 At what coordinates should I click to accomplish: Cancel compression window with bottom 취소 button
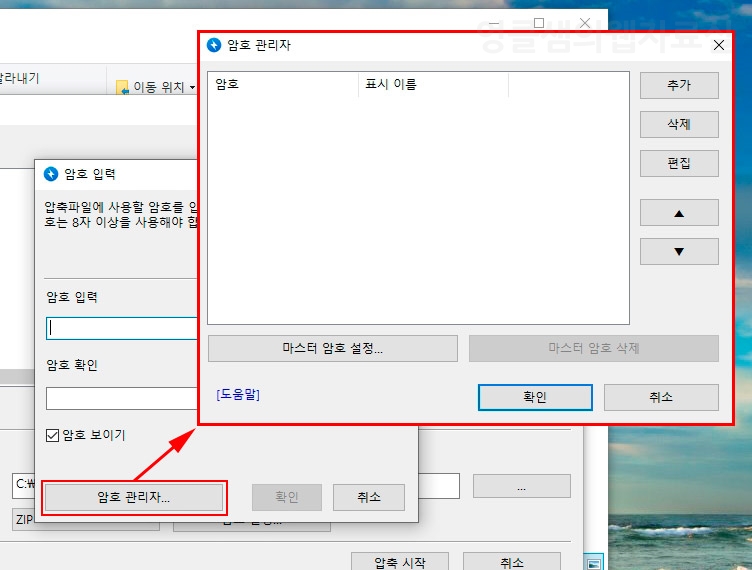pyautogui.click(x=512, y=562)
